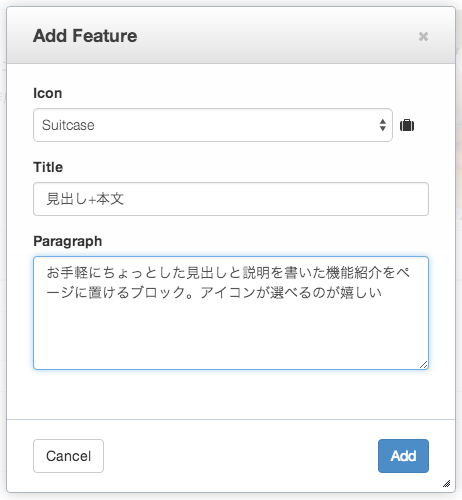
Task: Click the up-down arrows on Icon select
Action: point(383,125)
